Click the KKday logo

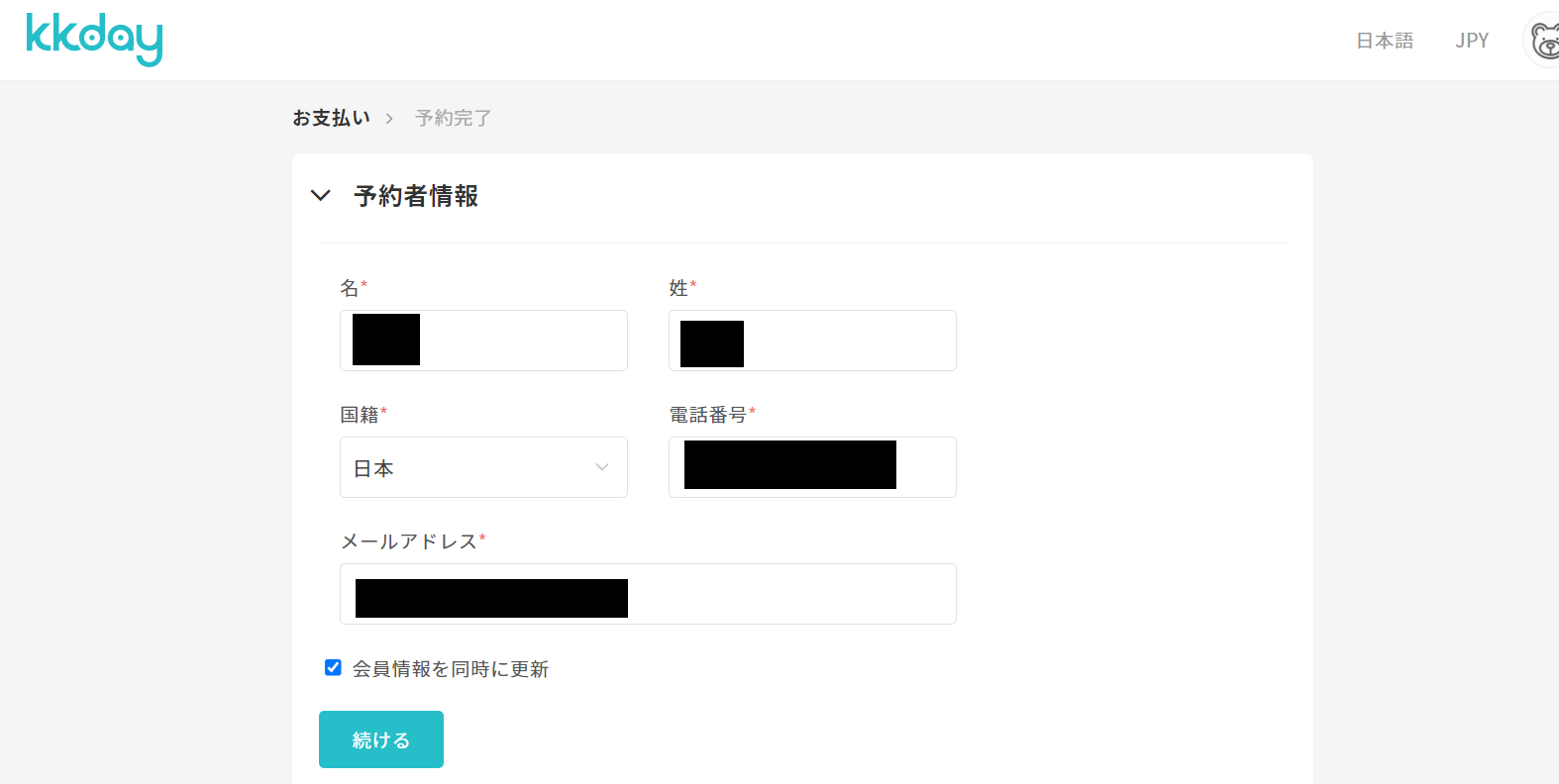click(x=94, y=40)
